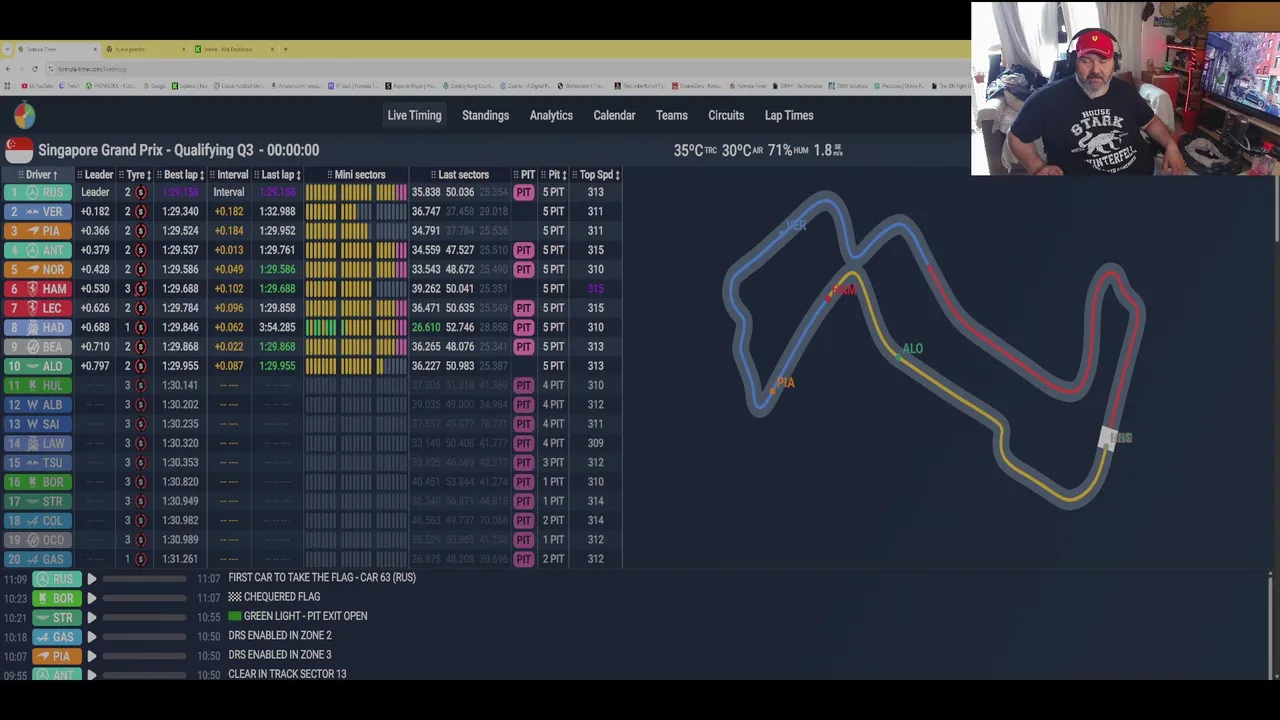1280x720 pixels.
Task: Click the CHEQUERED FLAG message
Action: pyautogui.click(x=274, y=597)
